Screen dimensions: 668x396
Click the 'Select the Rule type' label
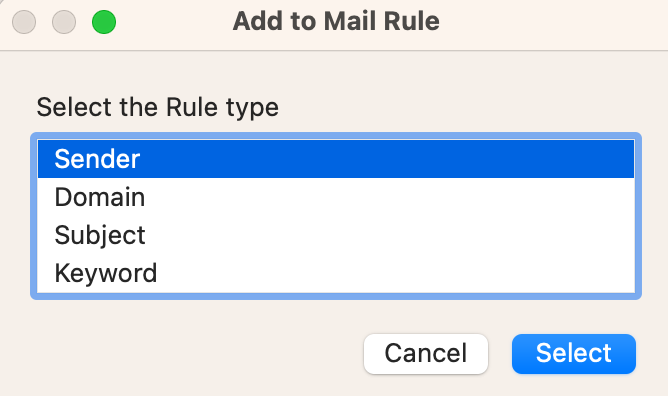pos(158,107)
